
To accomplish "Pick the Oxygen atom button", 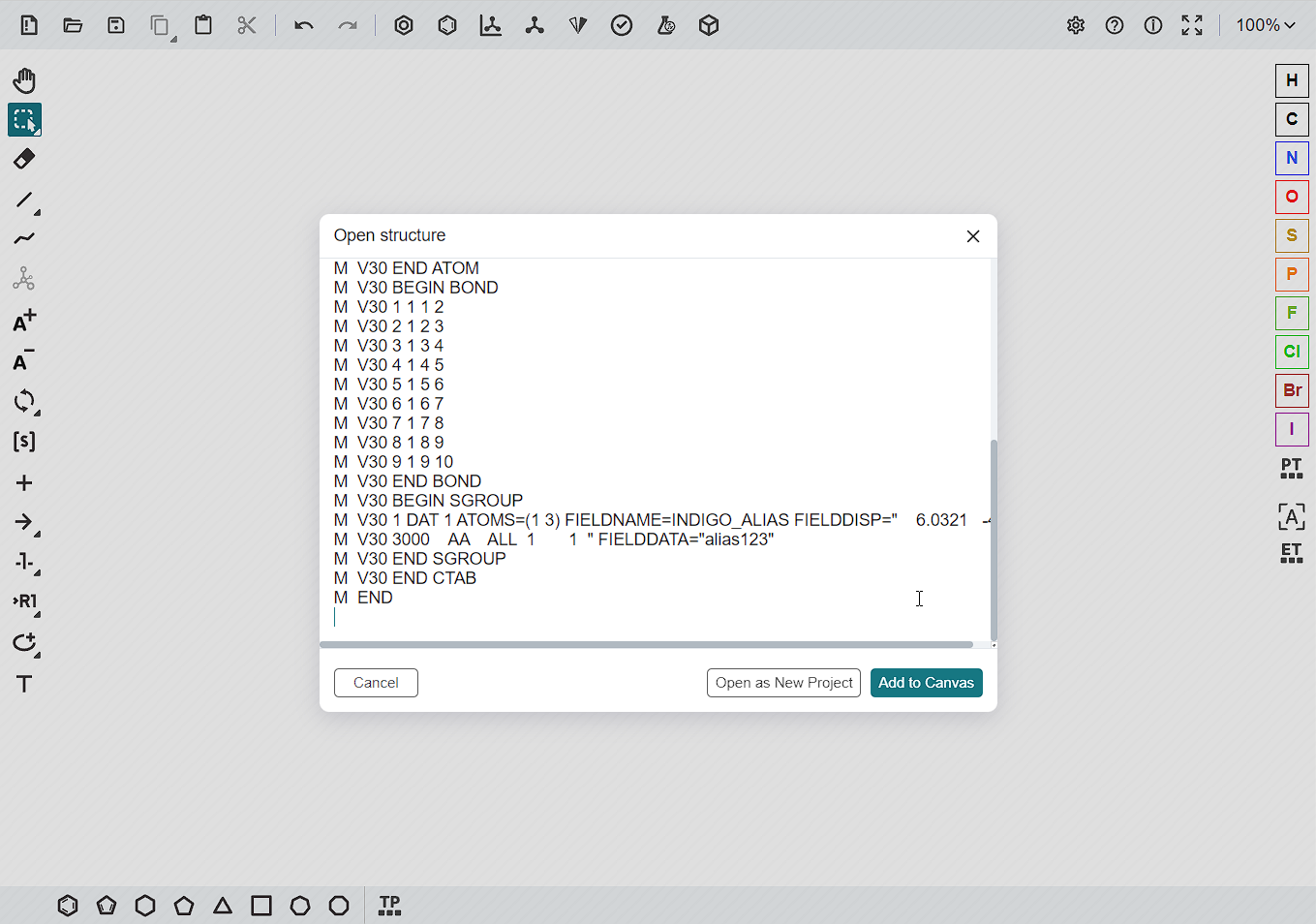I will click(1292, 197).
